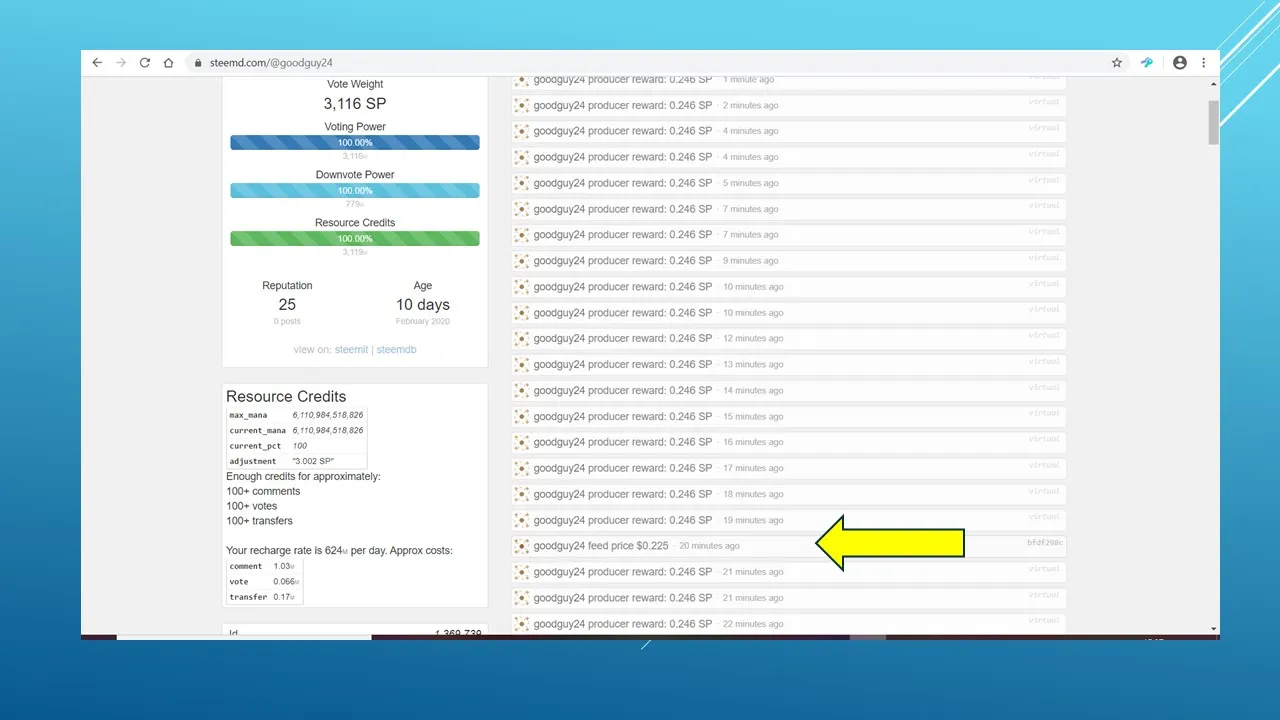Click the Age value '10 days'
Screen dimensions: 1280x720
click(x=423, y=305)
